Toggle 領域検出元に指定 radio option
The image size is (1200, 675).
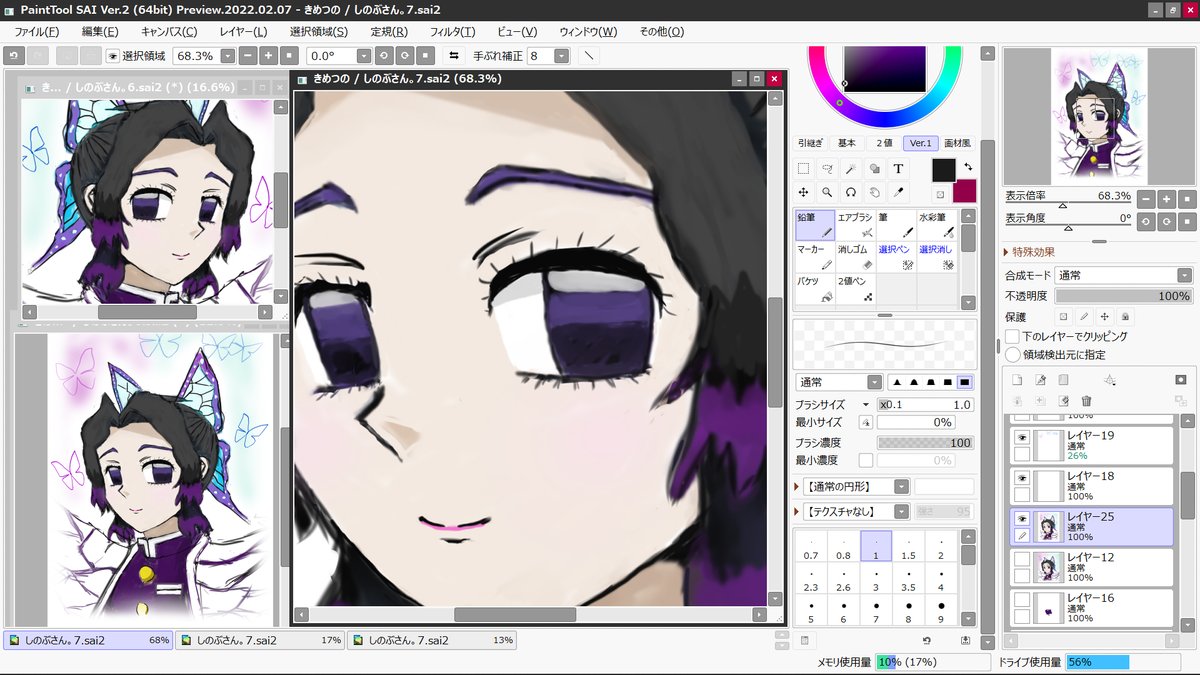(1013, 355)
